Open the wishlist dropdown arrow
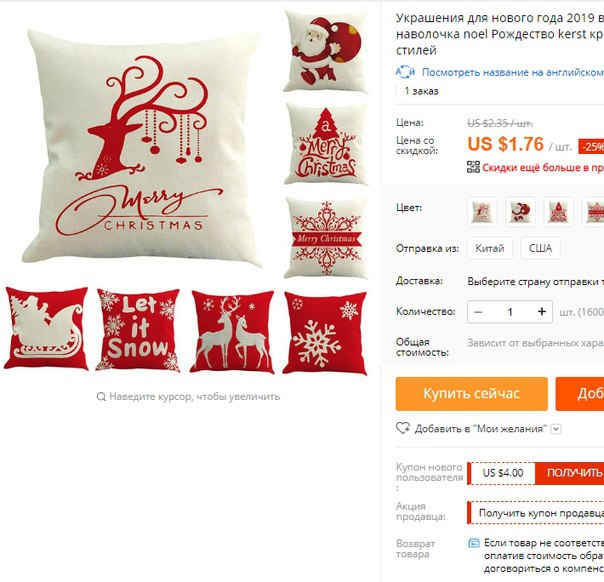The image size is (604, 582). [555, 429]
